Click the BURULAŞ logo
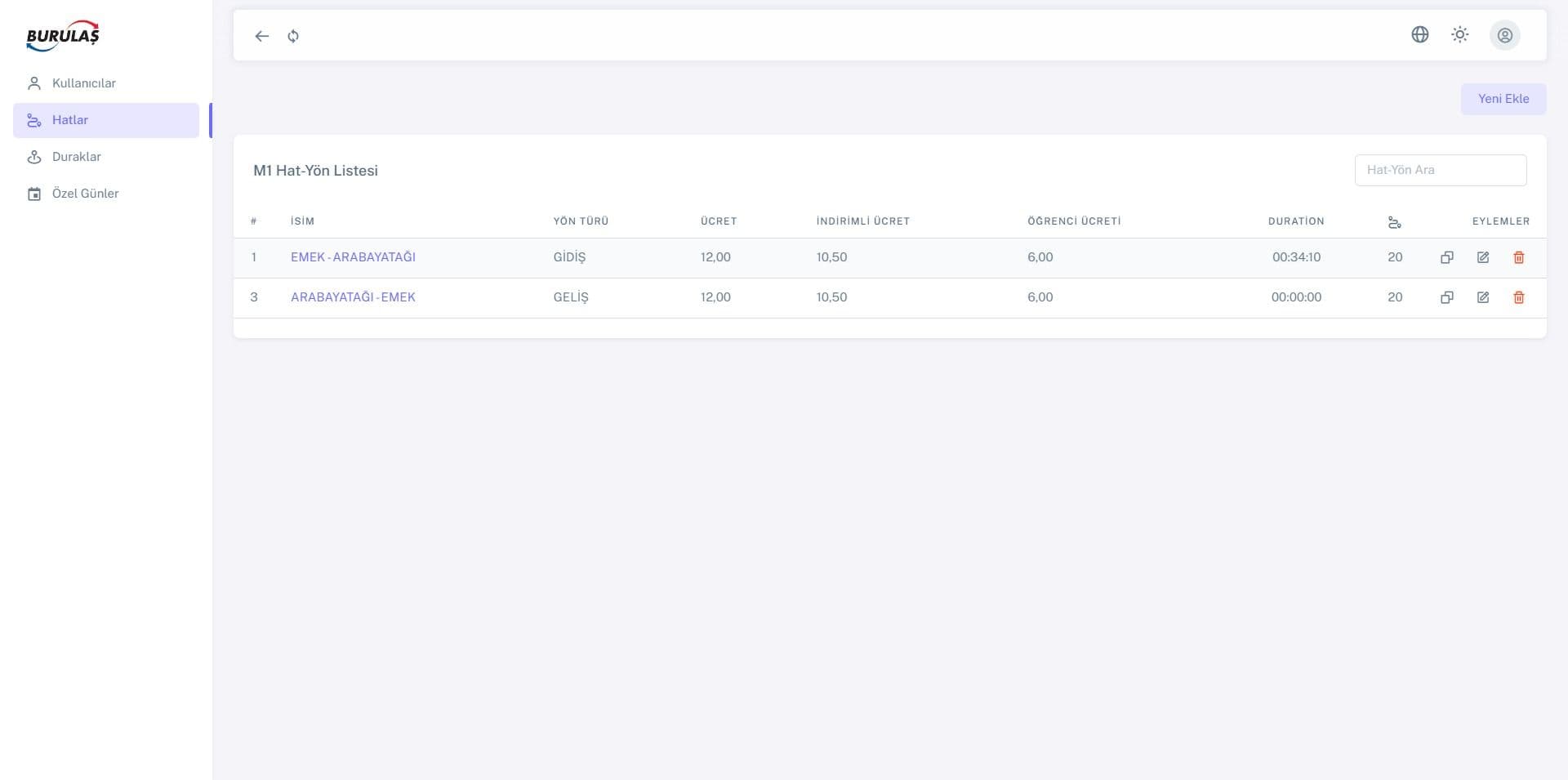Viewport: 1568px width, 780px height. coord(63,35)
